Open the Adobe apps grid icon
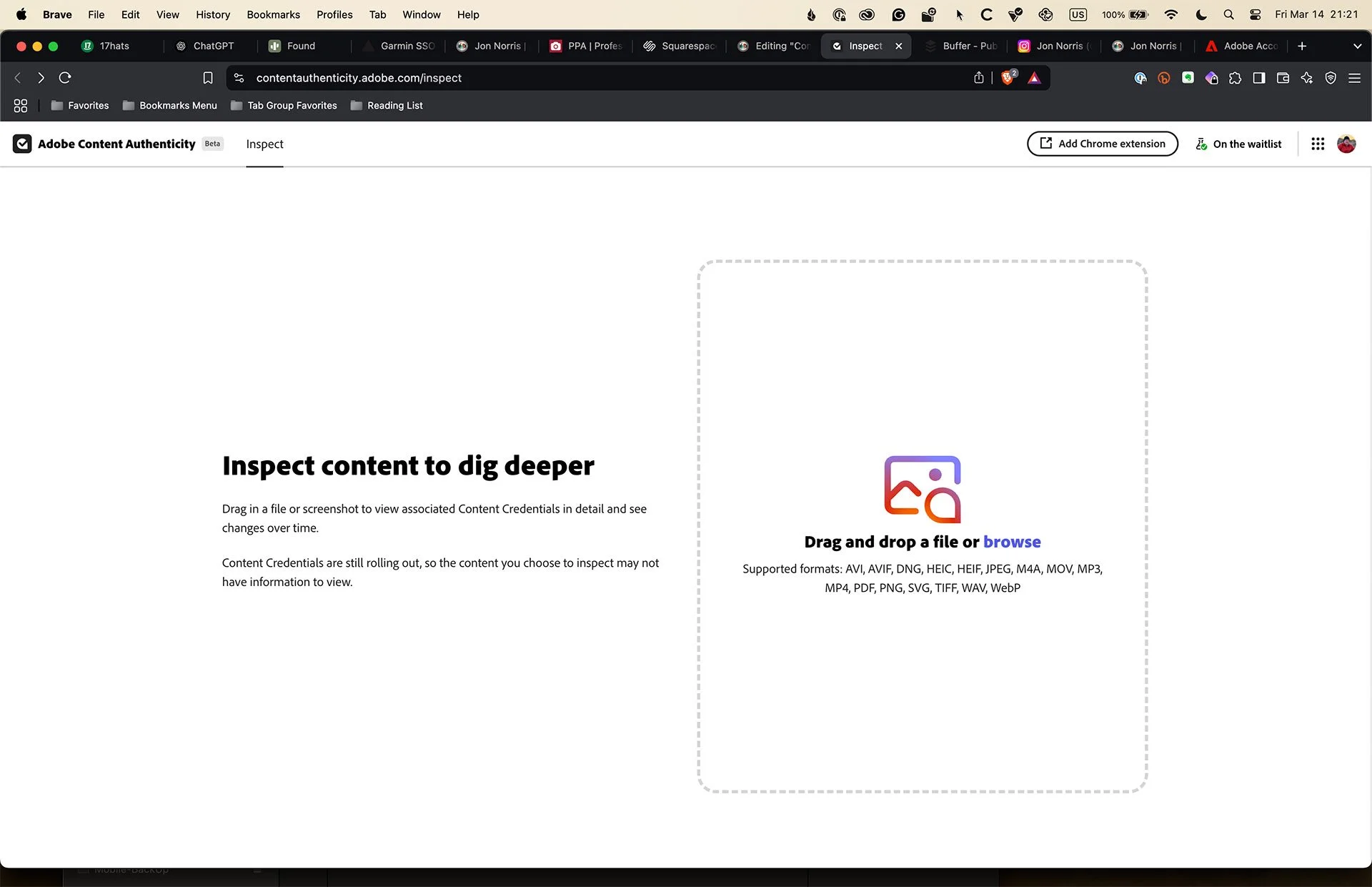 click(x=1318, y=144)
